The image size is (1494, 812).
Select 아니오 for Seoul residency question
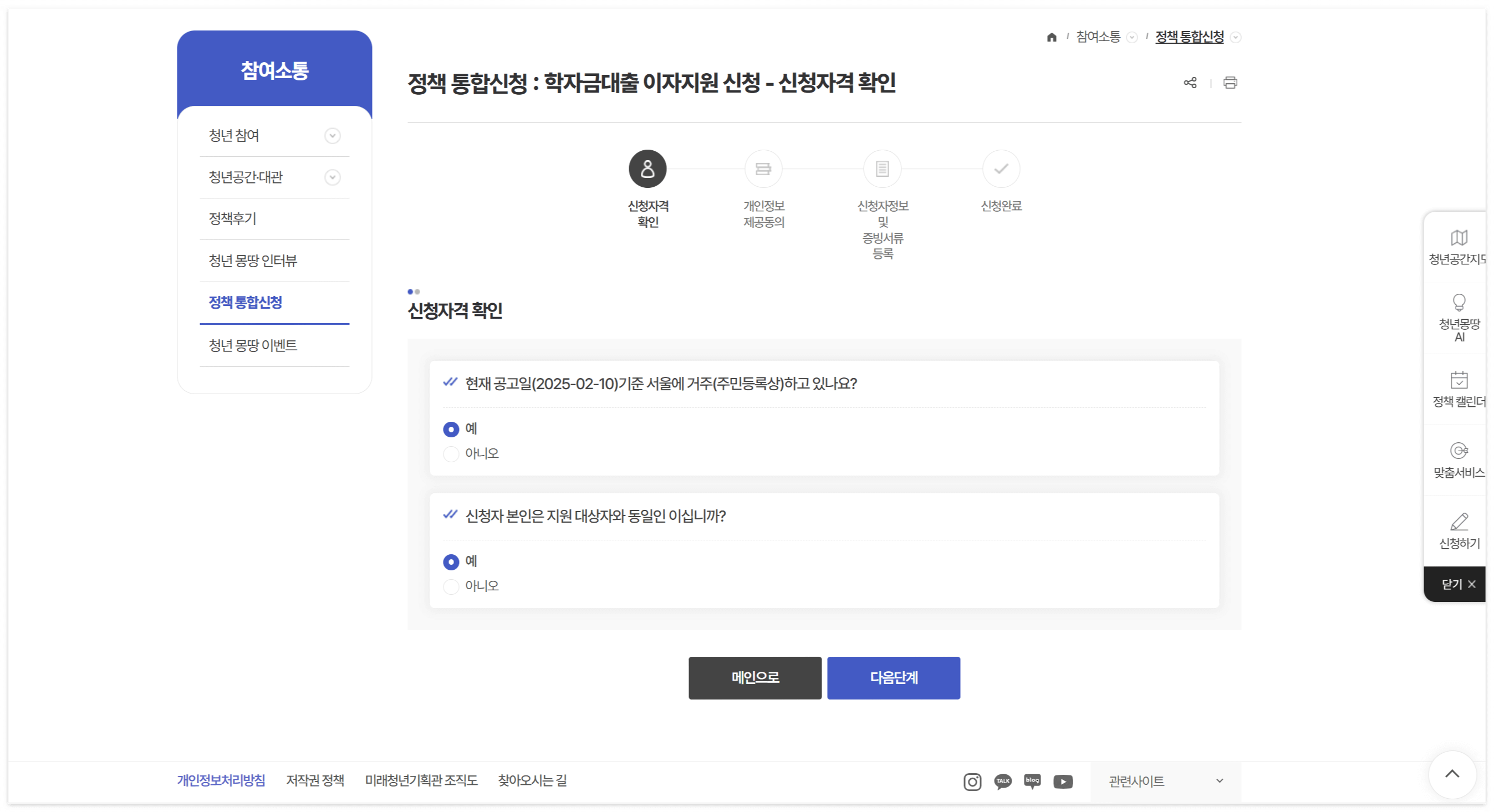pos(451,454)
